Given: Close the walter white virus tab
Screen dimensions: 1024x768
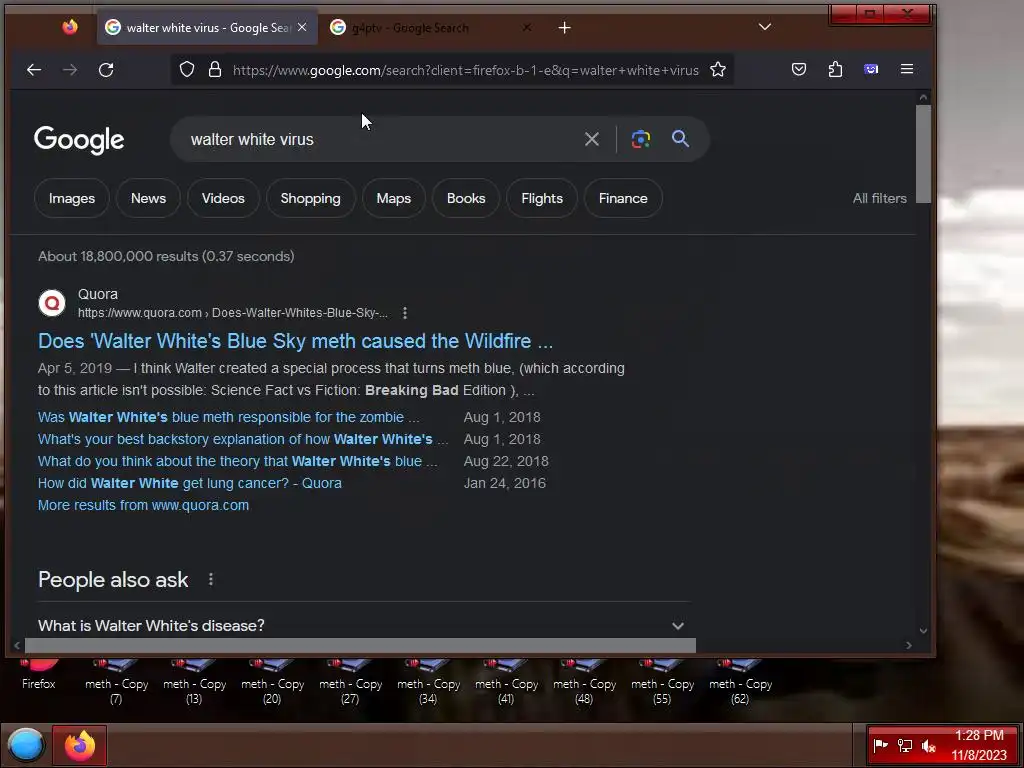Looking at the screenshot, I should [x=302, y=27].
